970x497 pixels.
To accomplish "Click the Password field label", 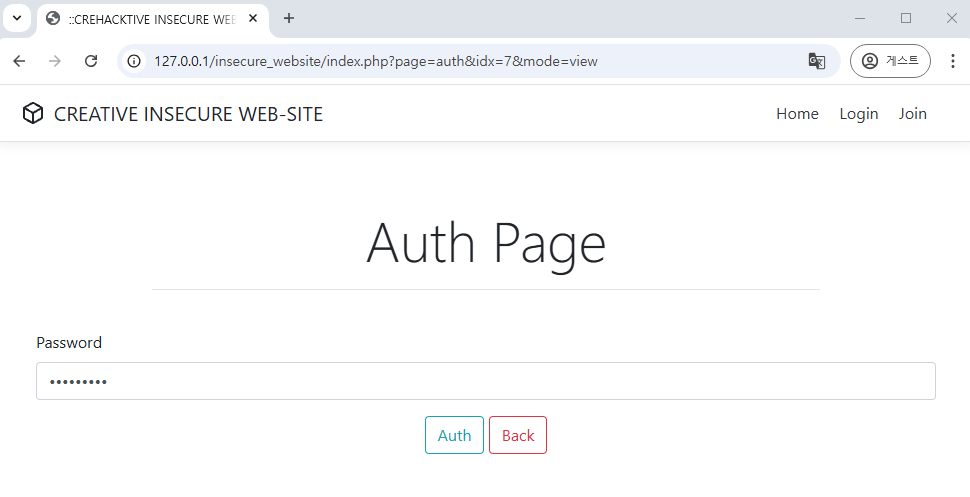I will [x=69, y=343].
